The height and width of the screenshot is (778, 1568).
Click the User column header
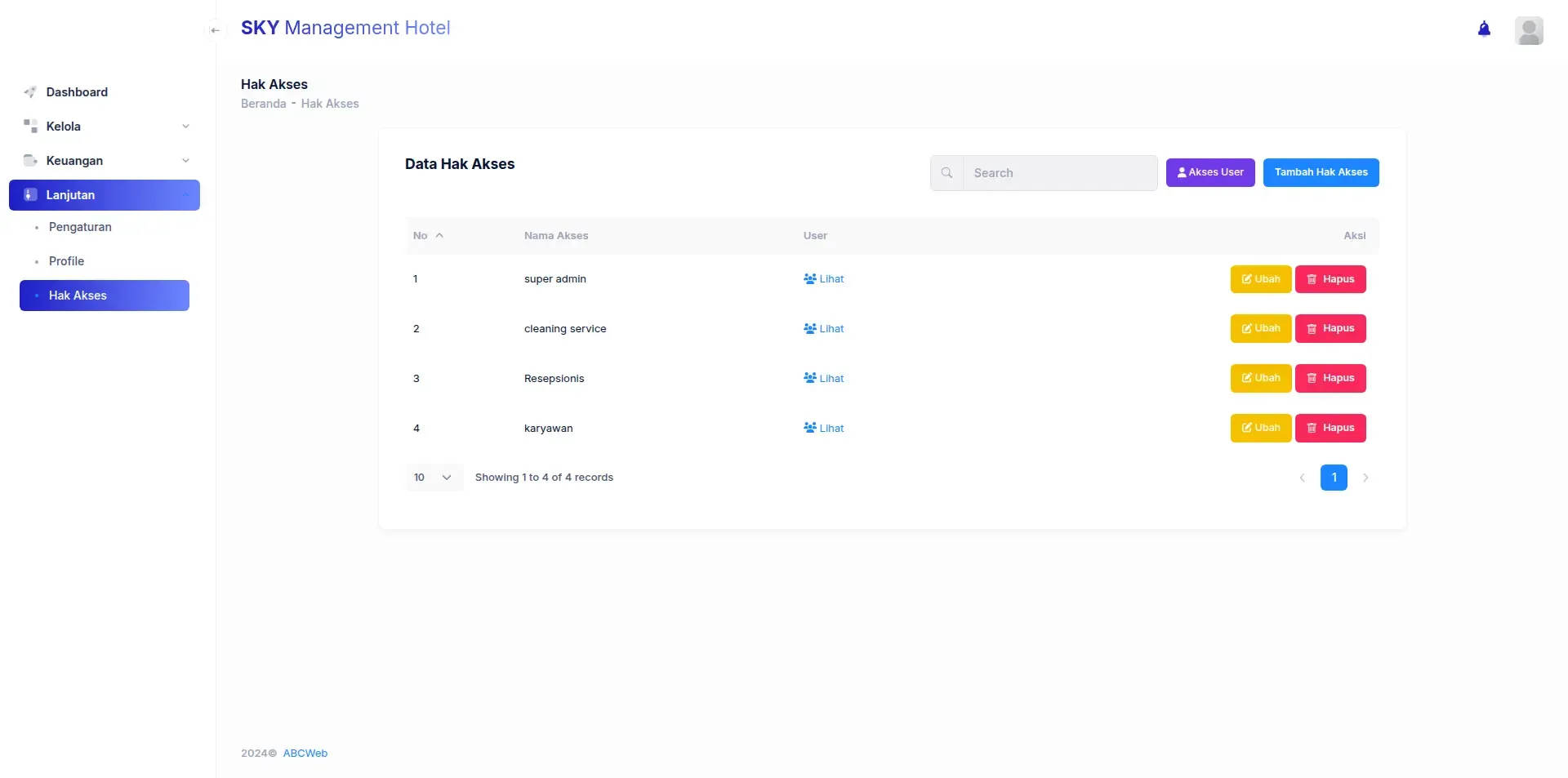pyautogui.click(x=815, y=236)
